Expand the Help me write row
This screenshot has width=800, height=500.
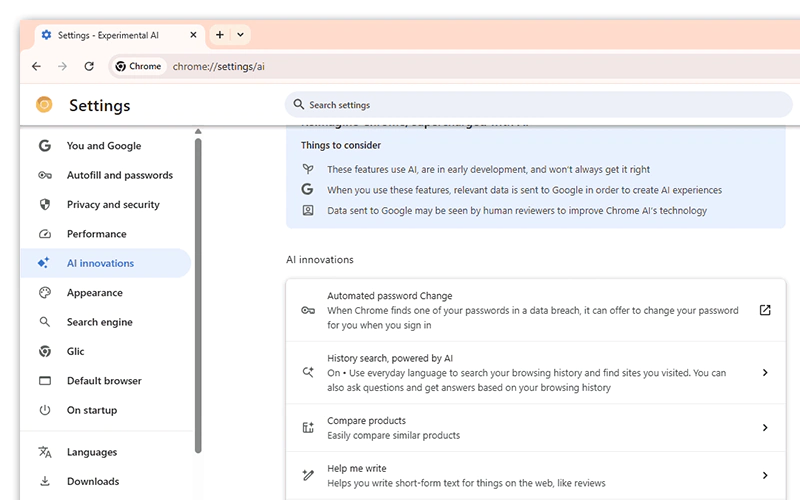(765, 476)
